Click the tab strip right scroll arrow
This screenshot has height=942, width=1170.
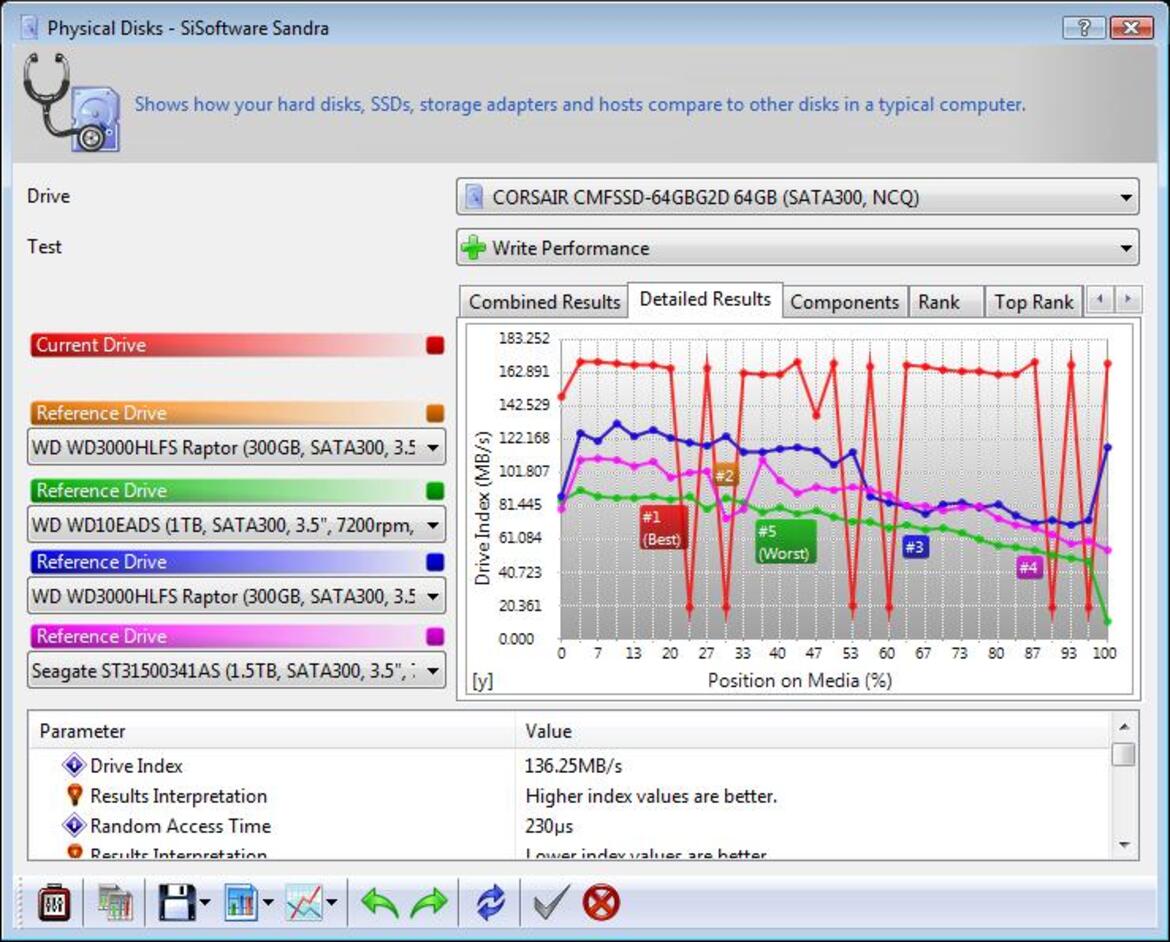click(1127, 299)
